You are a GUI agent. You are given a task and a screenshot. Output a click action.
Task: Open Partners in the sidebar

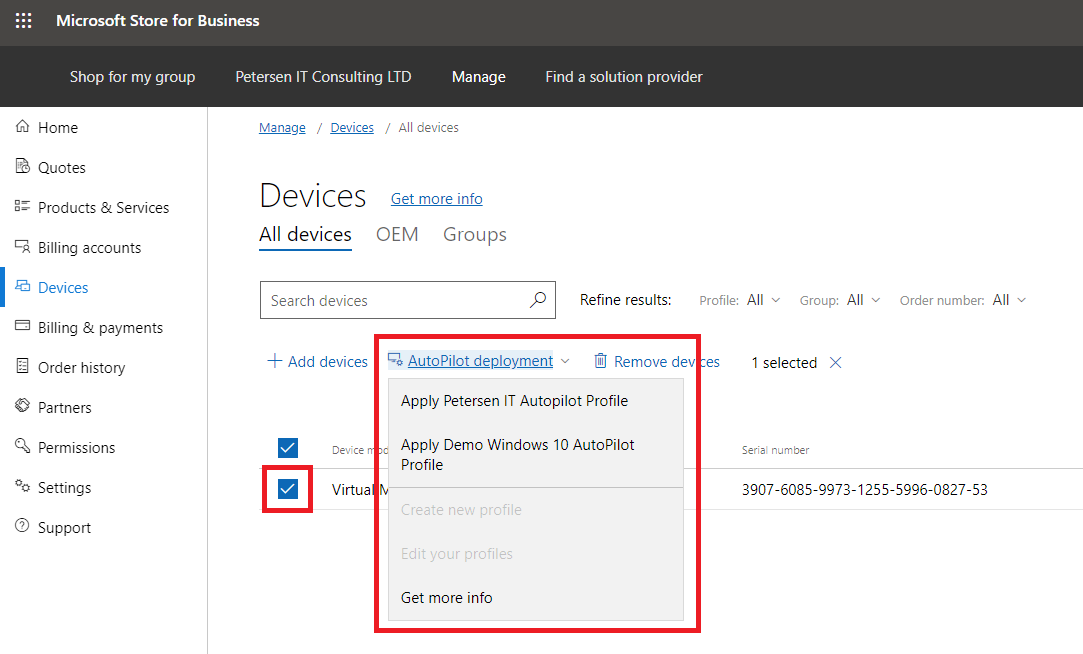point(64,407)
